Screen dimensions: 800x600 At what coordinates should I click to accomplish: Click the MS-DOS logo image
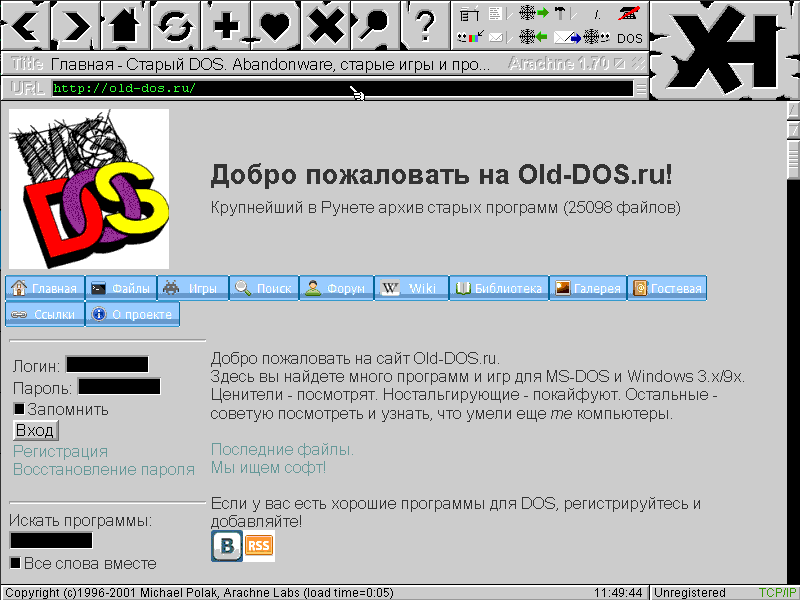89,189
